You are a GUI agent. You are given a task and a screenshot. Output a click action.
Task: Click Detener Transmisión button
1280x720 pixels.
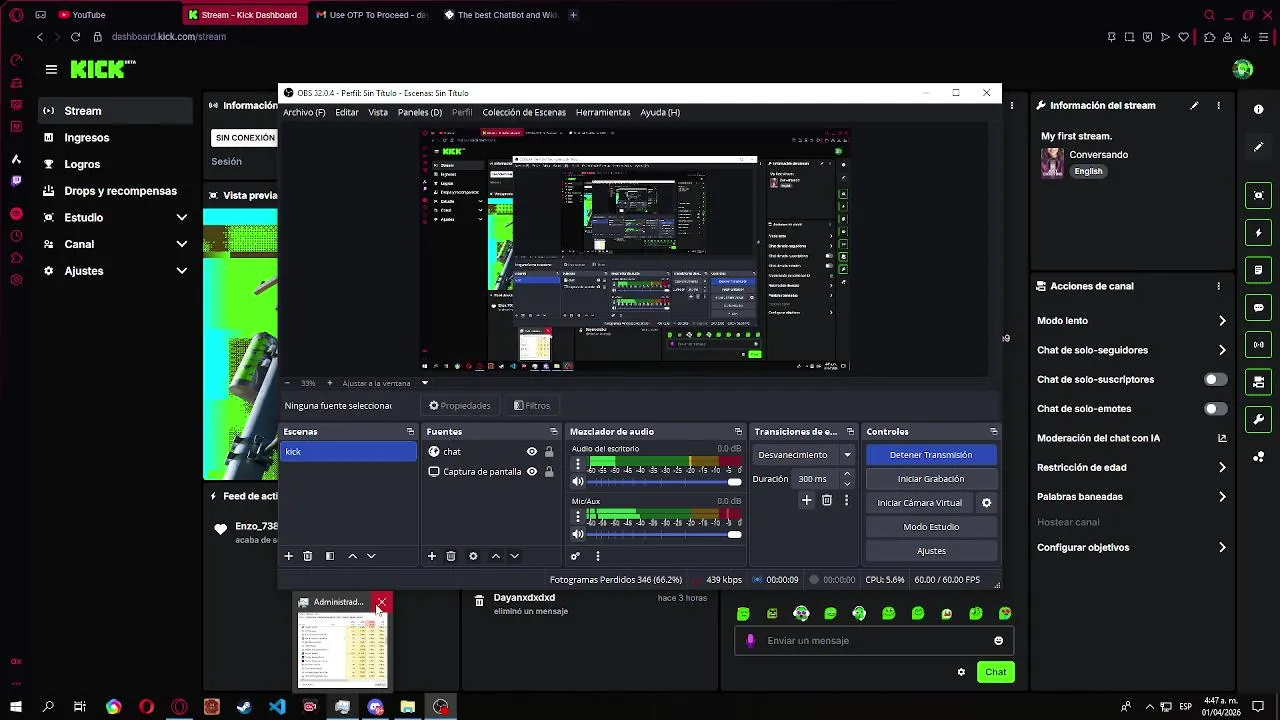[931, 455]
